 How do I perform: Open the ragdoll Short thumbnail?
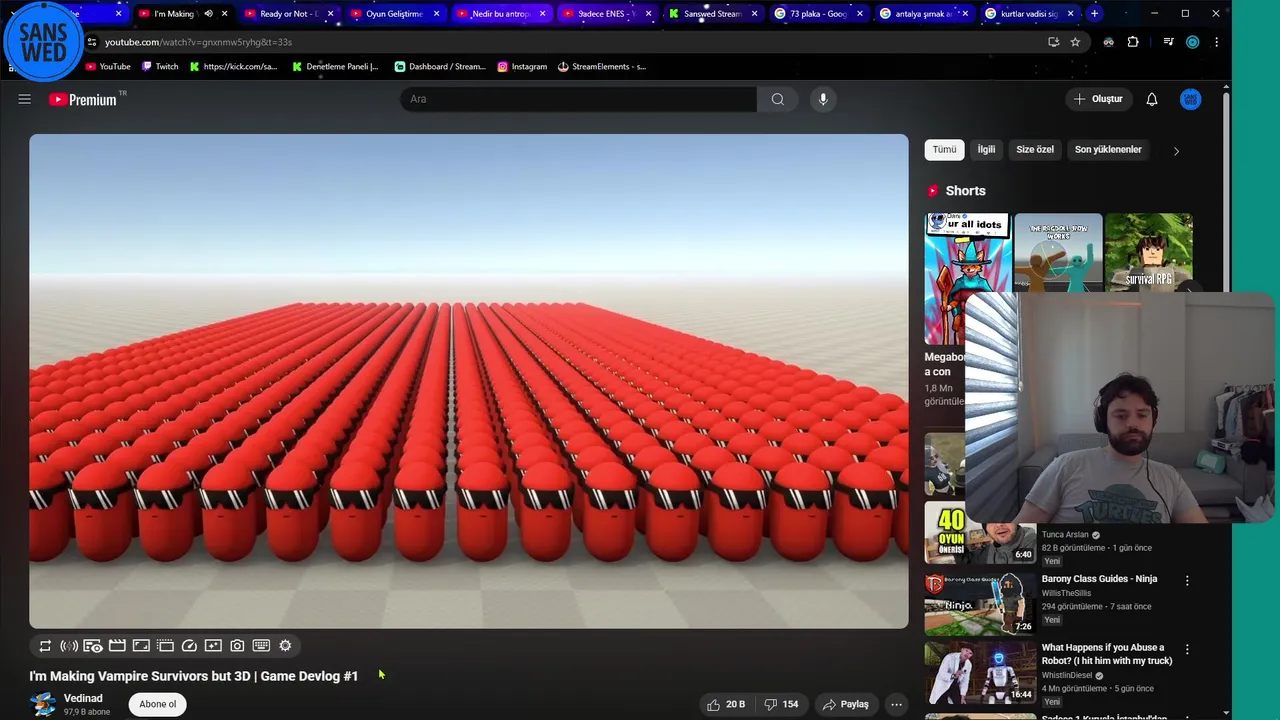pos(1057,252)
